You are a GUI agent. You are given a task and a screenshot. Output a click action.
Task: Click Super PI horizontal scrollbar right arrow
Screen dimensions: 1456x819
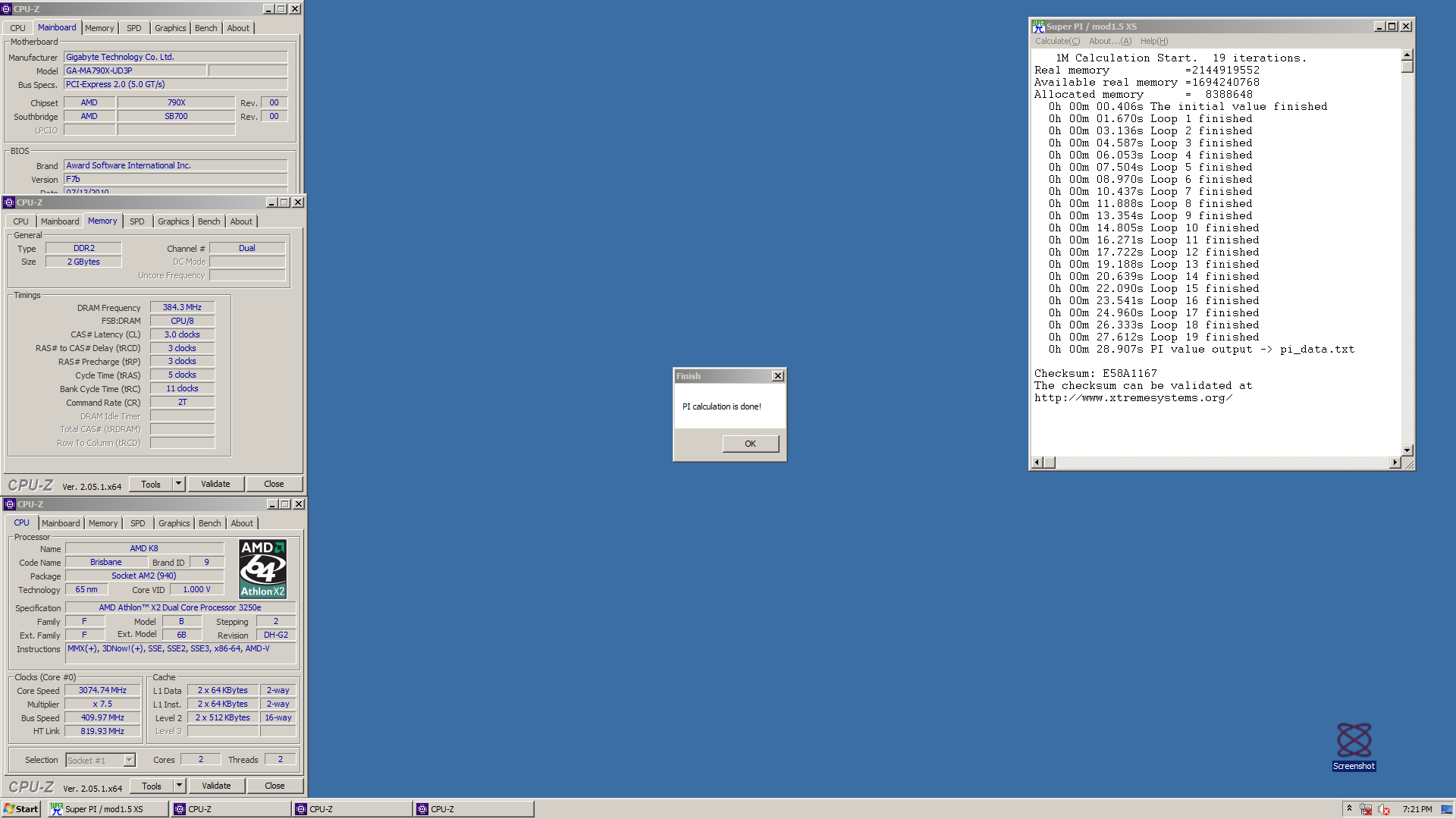(x=1395, y=463)
